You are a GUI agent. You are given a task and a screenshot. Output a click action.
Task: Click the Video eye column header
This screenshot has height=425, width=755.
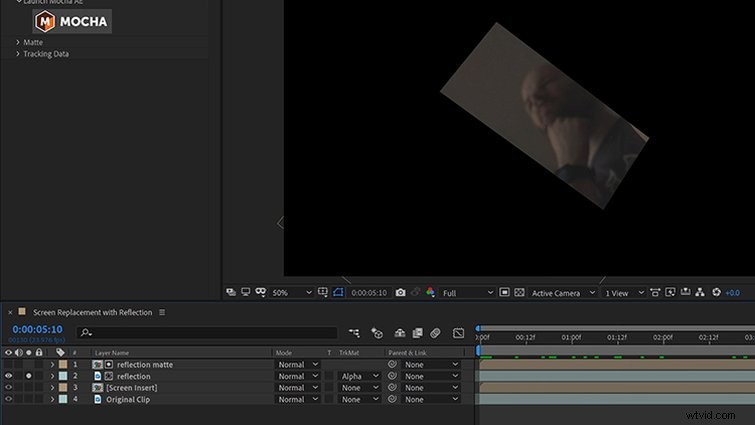[8, 352]
